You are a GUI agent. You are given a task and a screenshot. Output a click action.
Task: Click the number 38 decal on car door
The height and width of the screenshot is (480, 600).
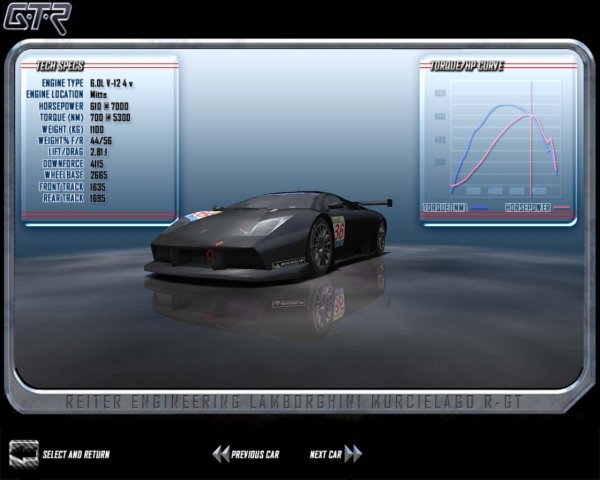pos(337,227)
